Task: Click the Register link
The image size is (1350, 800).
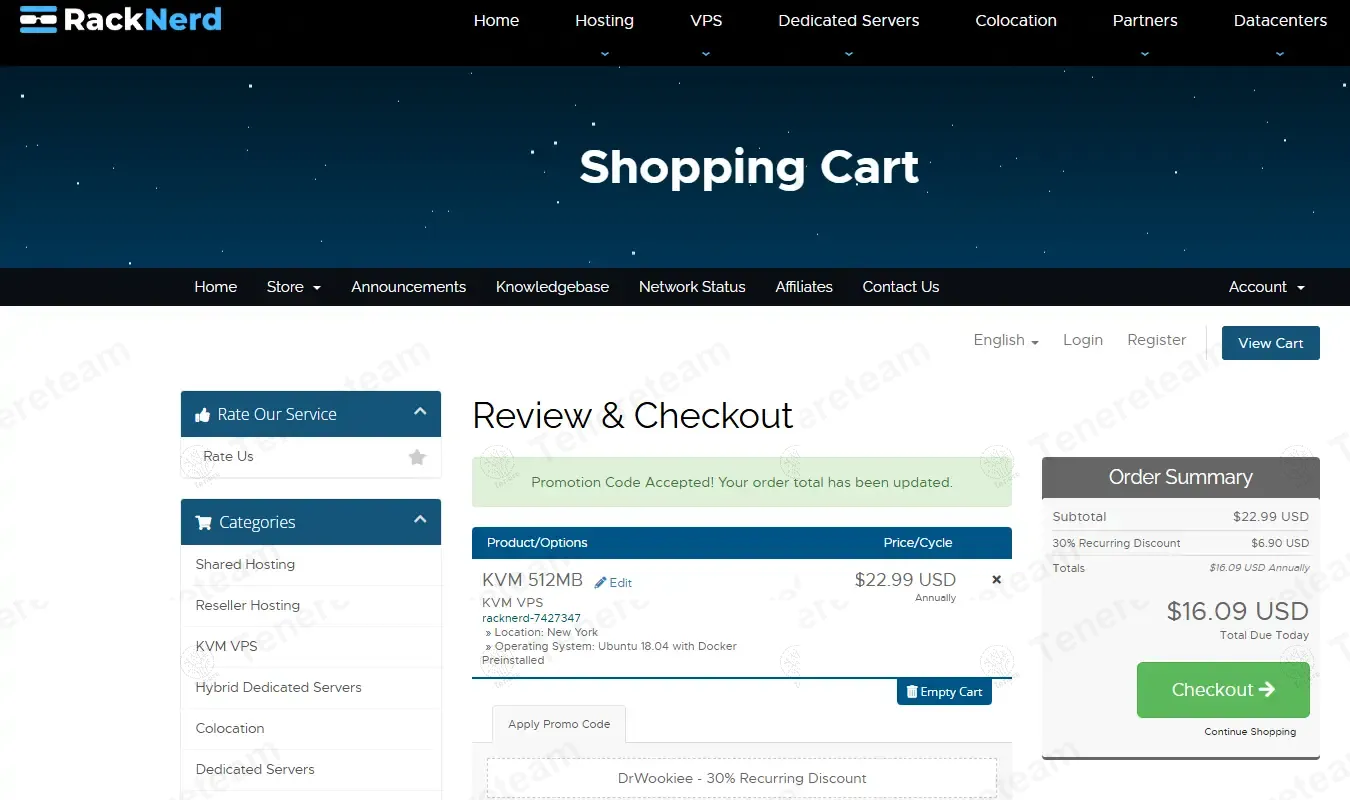Action: click(x=1157, y=340)
